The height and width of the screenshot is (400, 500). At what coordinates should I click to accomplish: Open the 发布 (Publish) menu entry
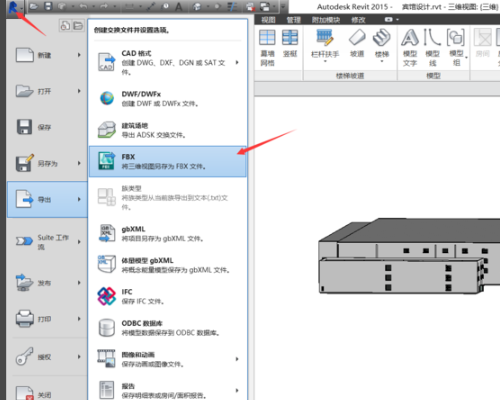(47, 283)
